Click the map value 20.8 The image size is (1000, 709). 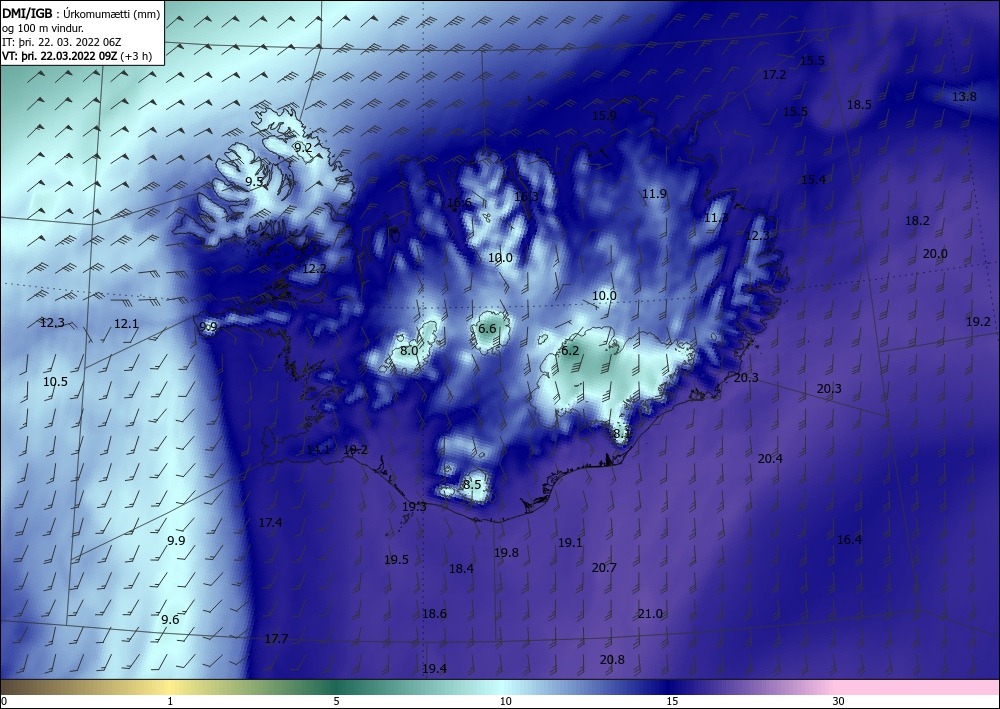[612, 660]
